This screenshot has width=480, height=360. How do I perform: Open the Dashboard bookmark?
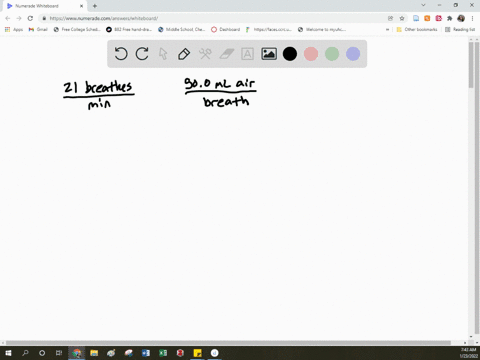[x=226, y=29]
